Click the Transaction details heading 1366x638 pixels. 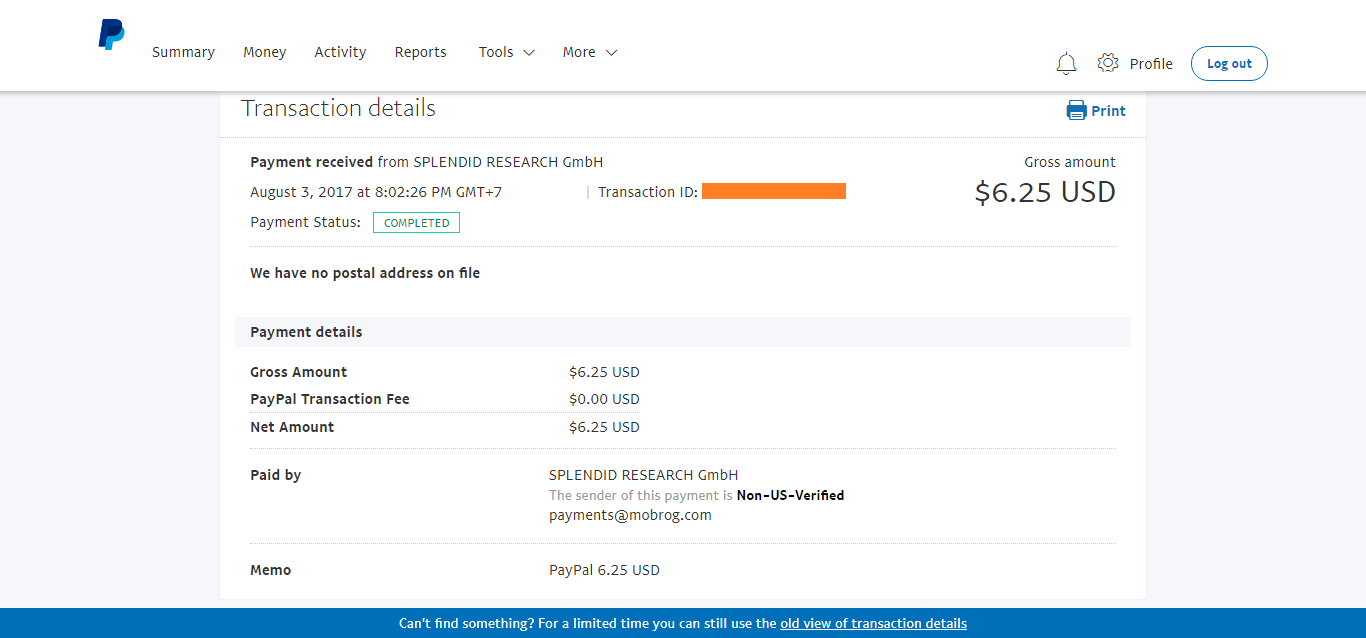338,108
